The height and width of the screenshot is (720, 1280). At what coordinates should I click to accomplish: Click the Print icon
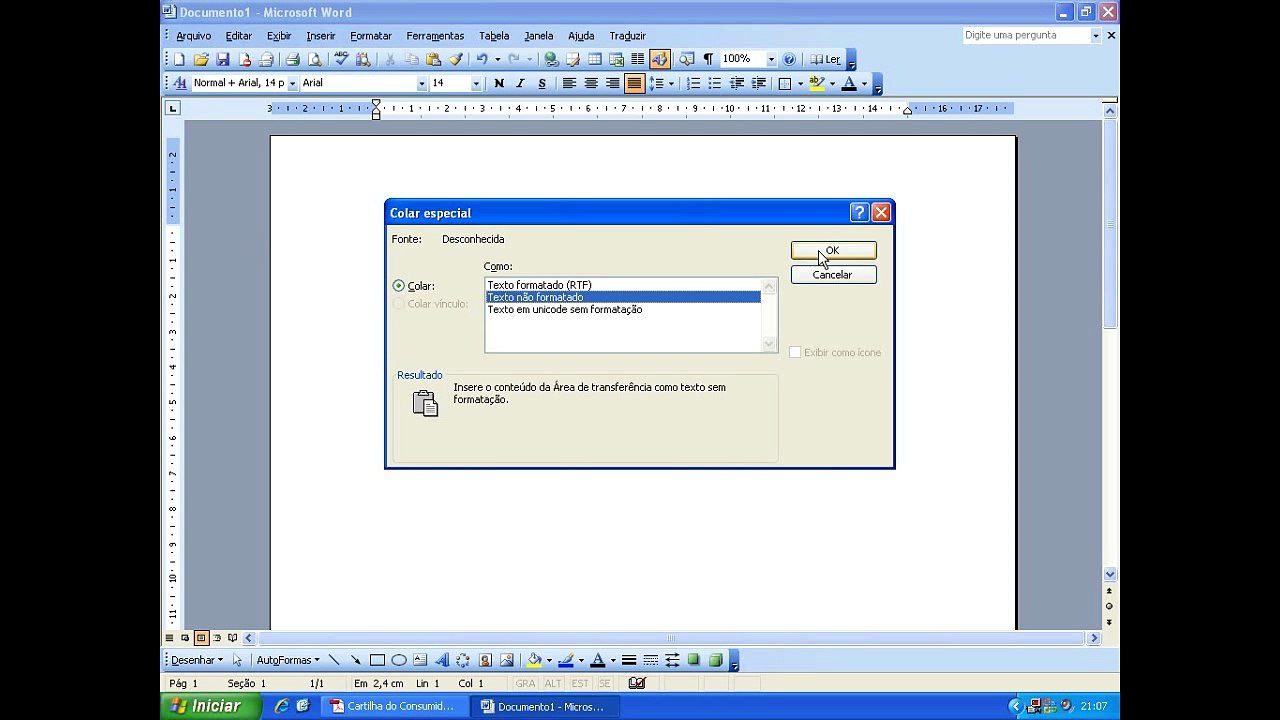coord(293,60)
